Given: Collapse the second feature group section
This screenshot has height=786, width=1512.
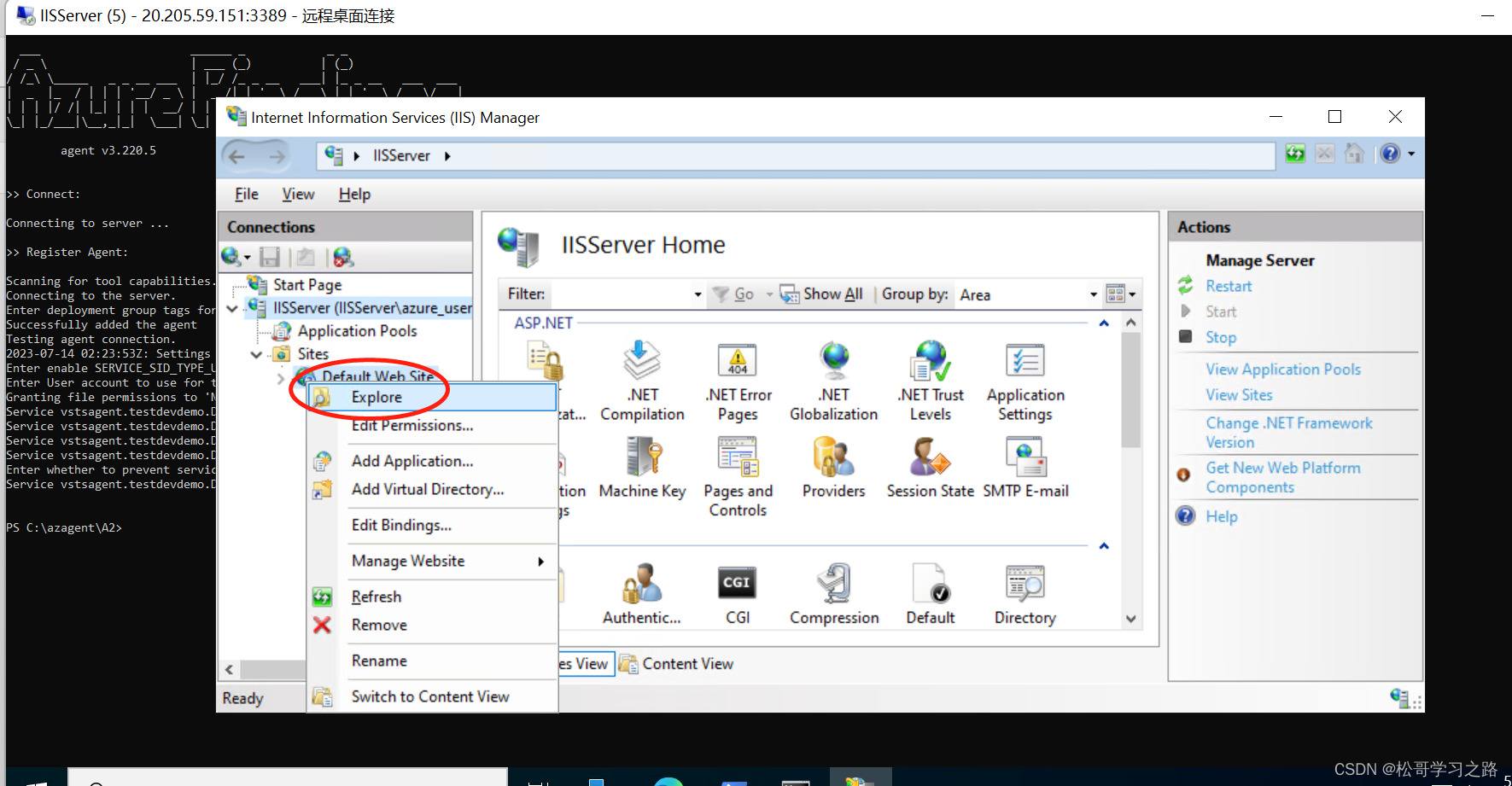Looking at the screenshot, I should tap(1104, 546).
